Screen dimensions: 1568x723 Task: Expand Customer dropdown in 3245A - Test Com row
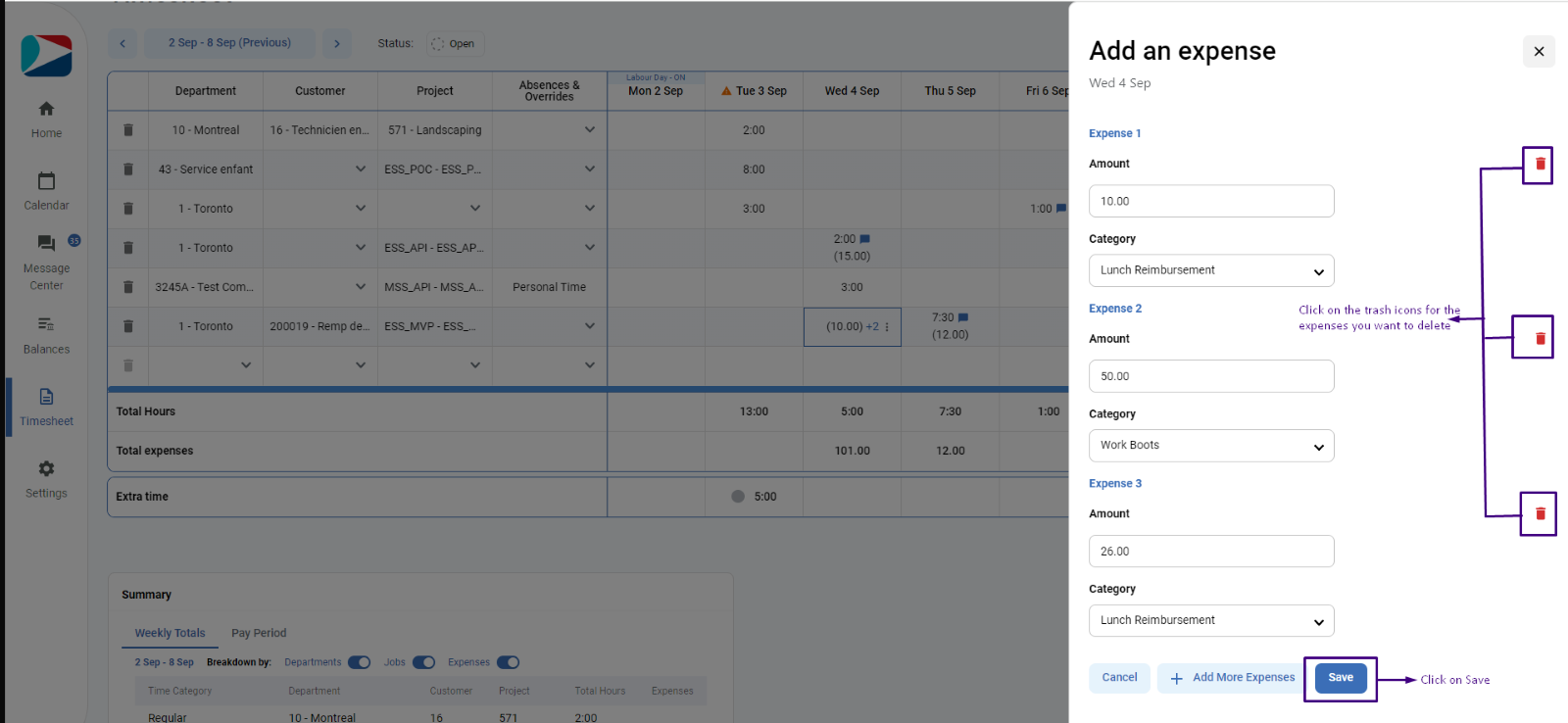coord(360,286)
